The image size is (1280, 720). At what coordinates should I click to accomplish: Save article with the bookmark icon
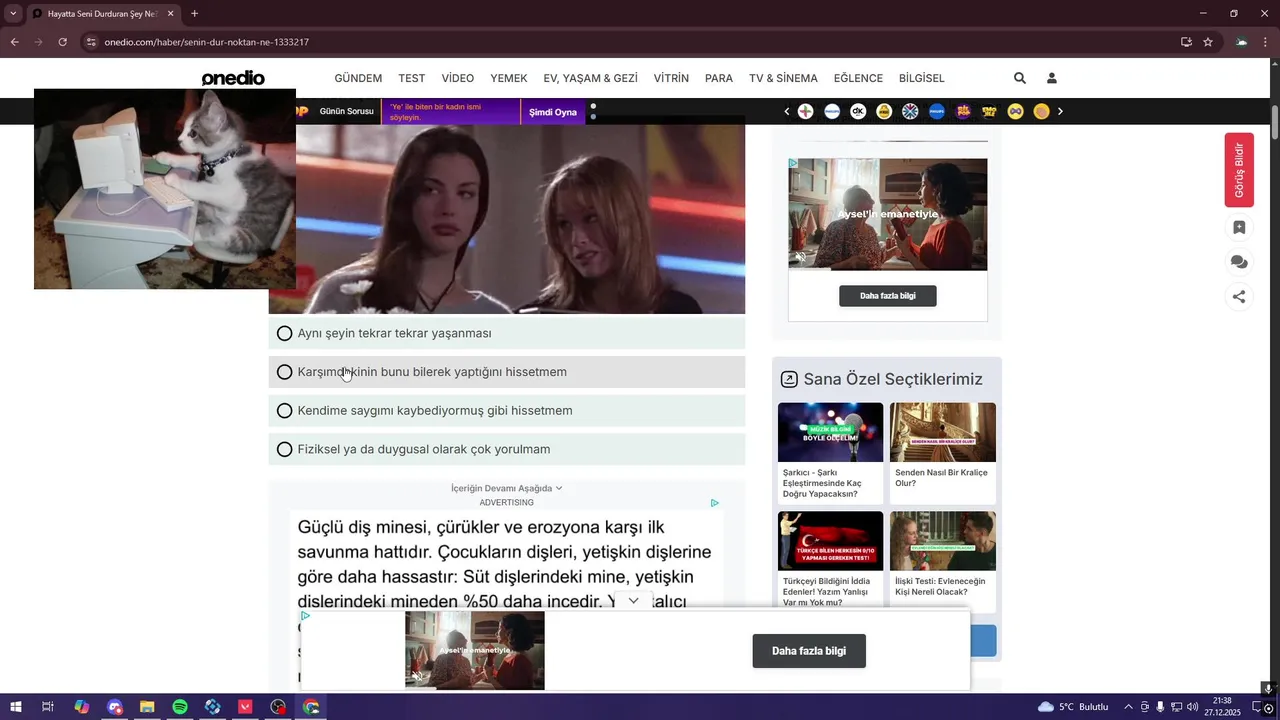[x=1239, y=227]
